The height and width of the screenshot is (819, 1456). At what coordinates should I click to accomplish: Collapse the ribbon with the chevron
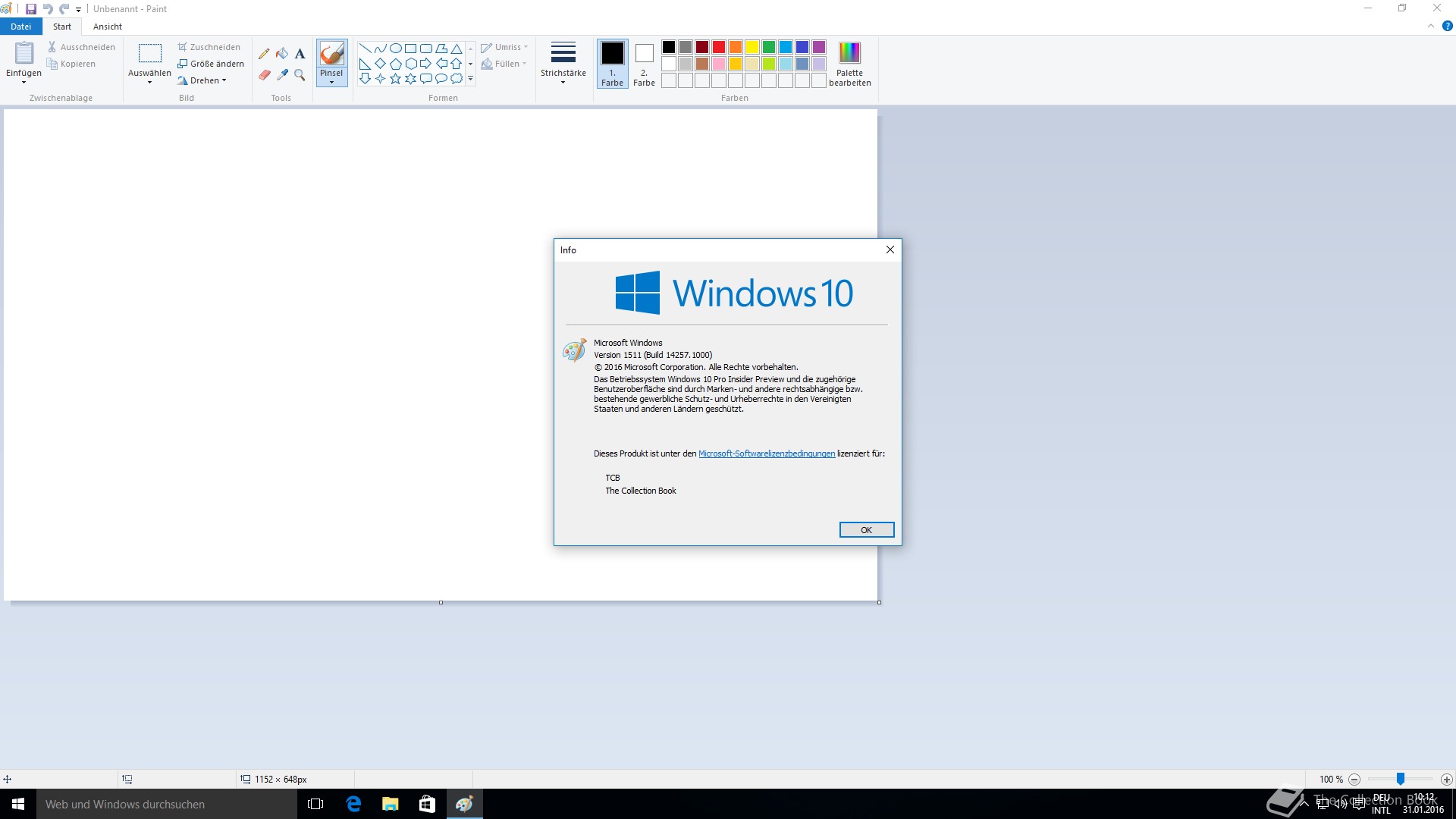point(1431,26)
